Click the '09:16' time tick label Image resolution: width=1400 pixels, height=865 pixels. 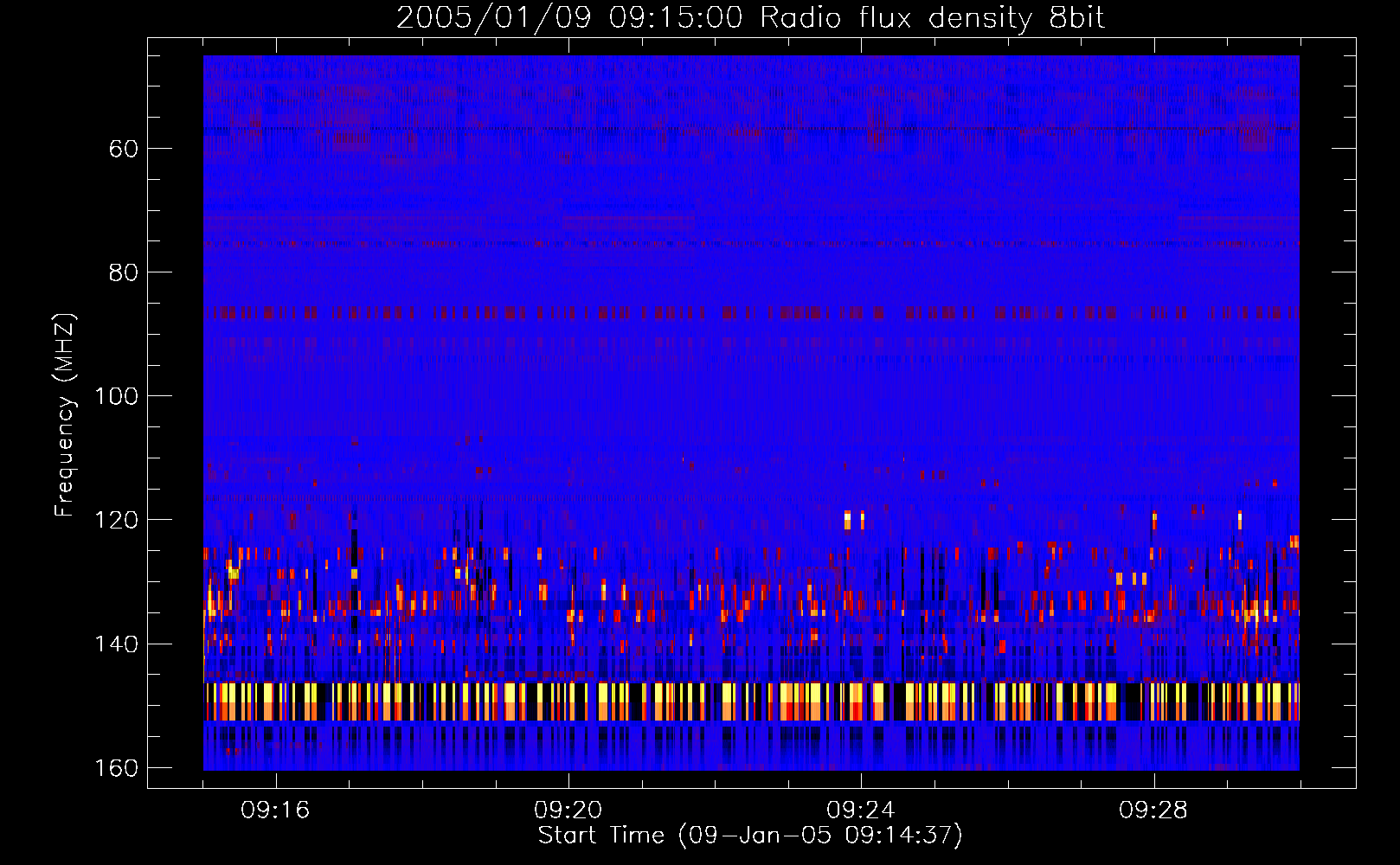tap(275, 811)
